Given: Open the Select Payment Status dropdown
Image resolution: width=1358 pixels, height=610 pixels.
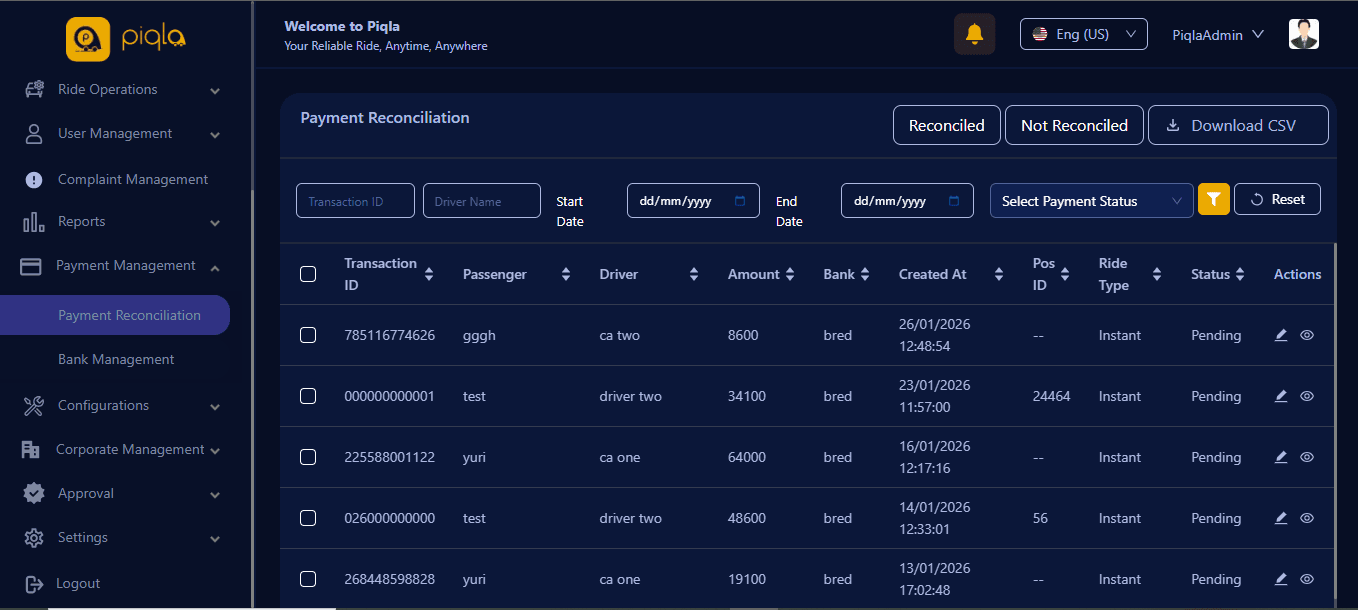Looking at the screenshot, I should (1091, 200).
